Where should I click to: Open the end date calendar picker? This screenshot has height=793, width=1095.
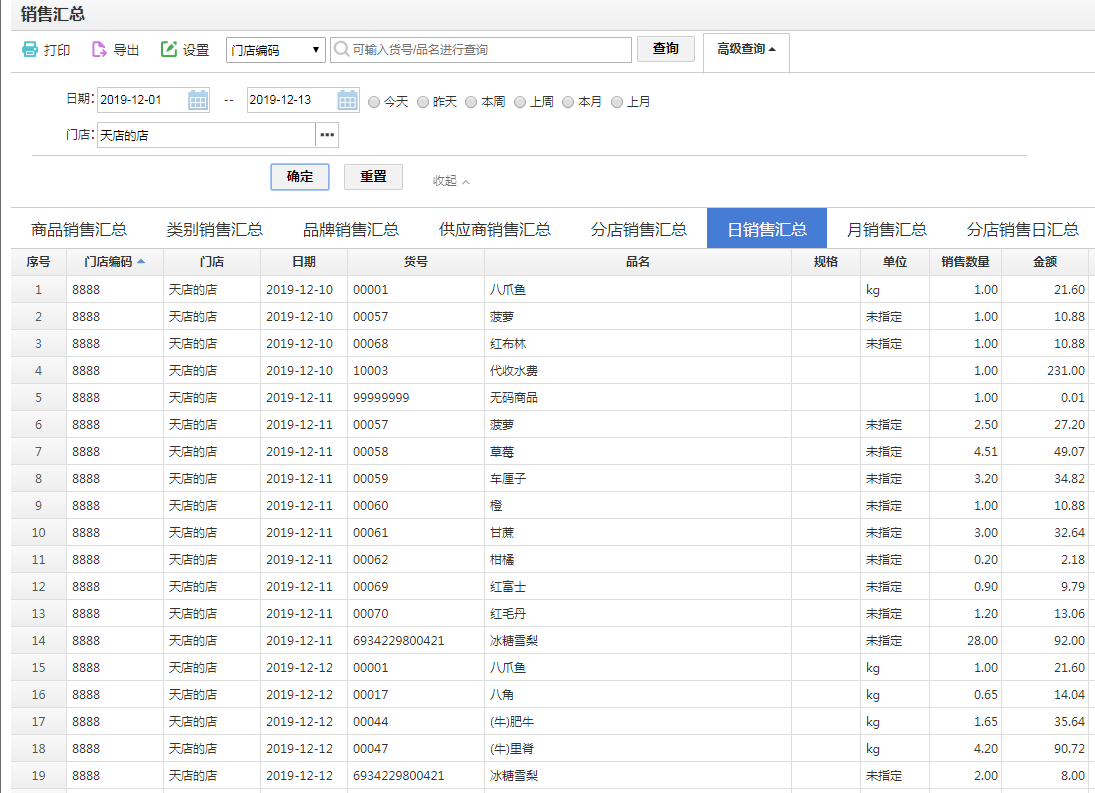click(x=347, y=100)
